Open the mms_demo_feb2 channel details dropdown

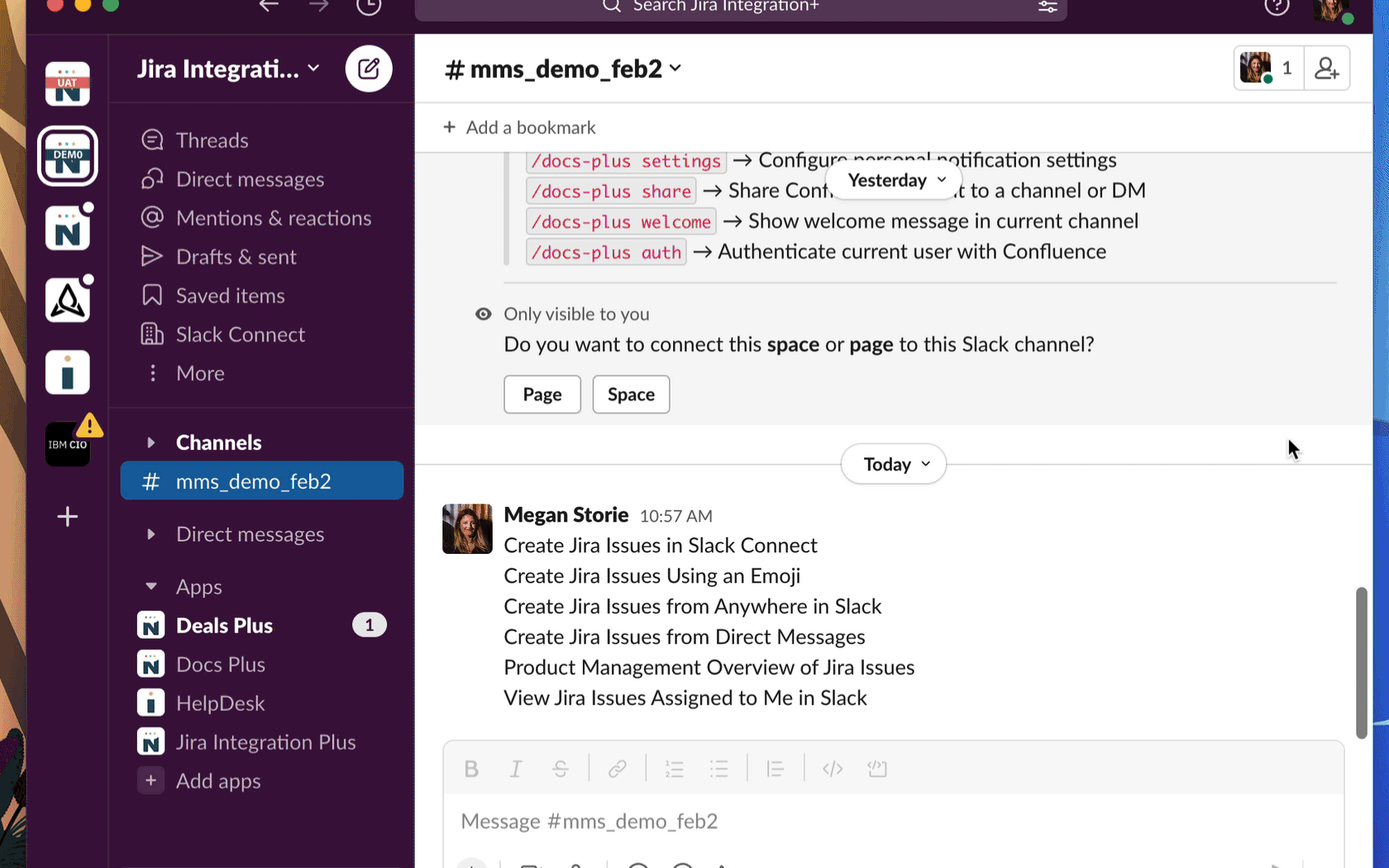click(563, 69)
